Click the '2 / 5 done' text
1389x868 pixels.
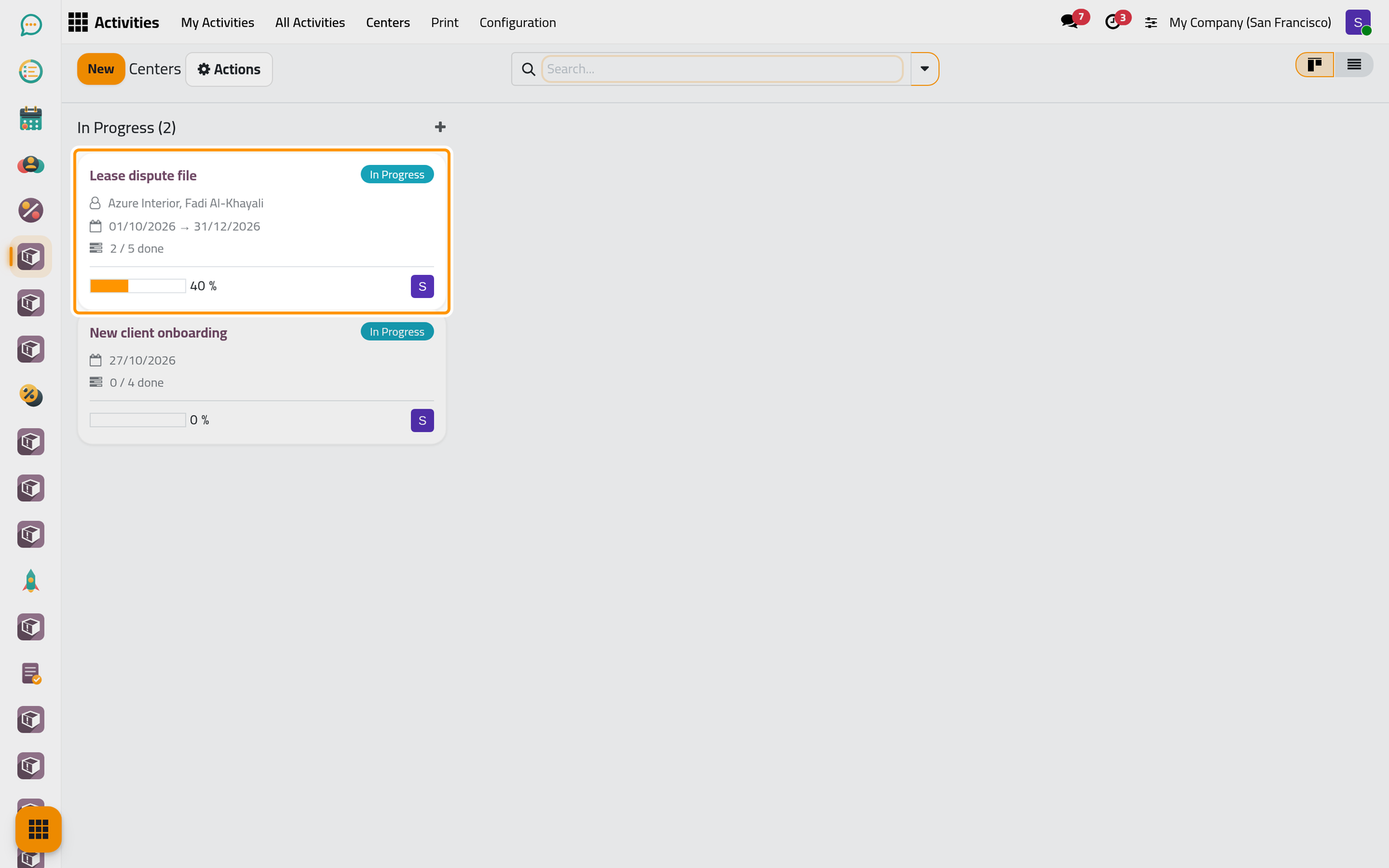[x=137, y=249]
